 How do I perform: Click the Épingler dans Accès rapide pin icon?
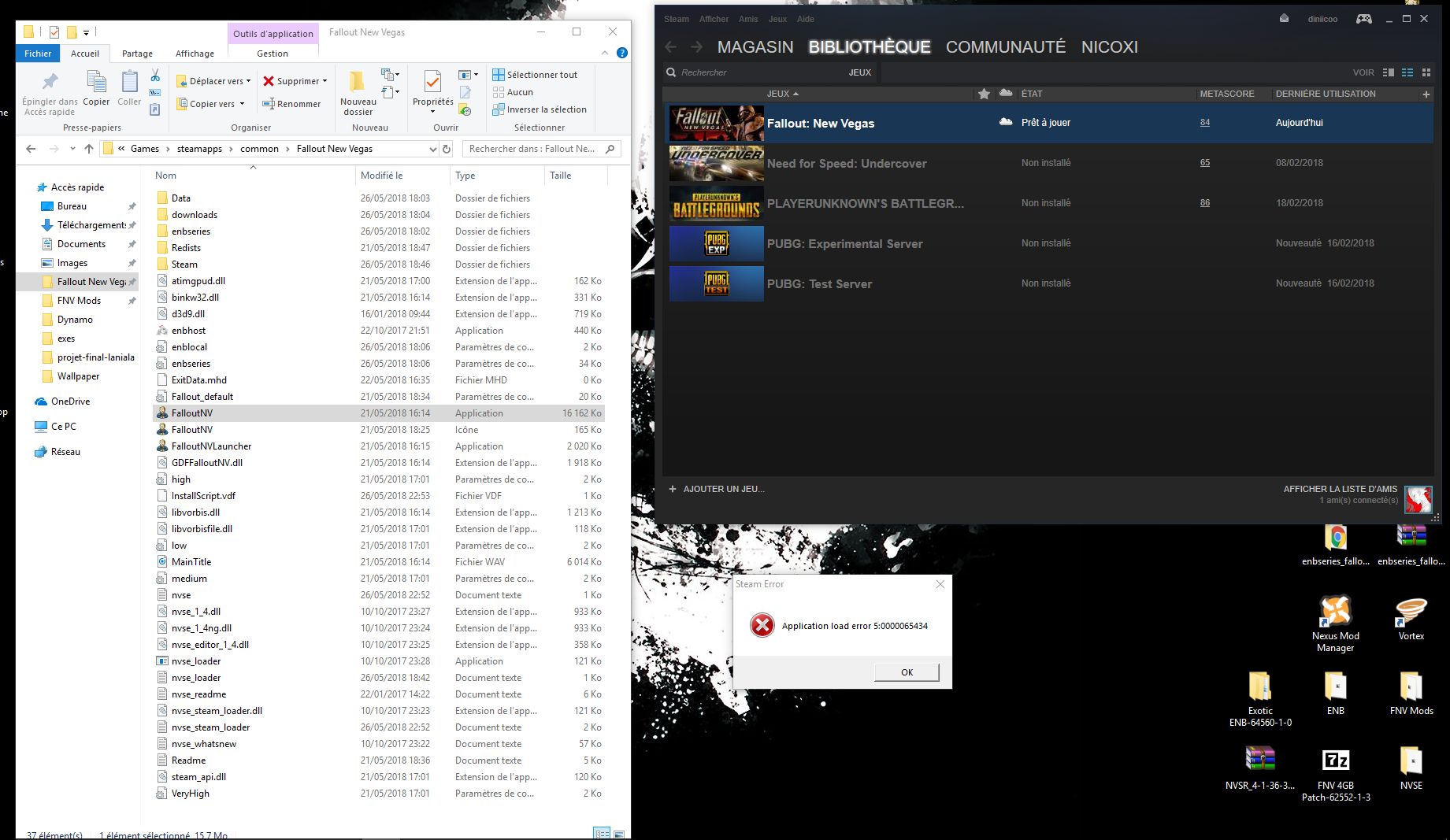click(50, 81)
